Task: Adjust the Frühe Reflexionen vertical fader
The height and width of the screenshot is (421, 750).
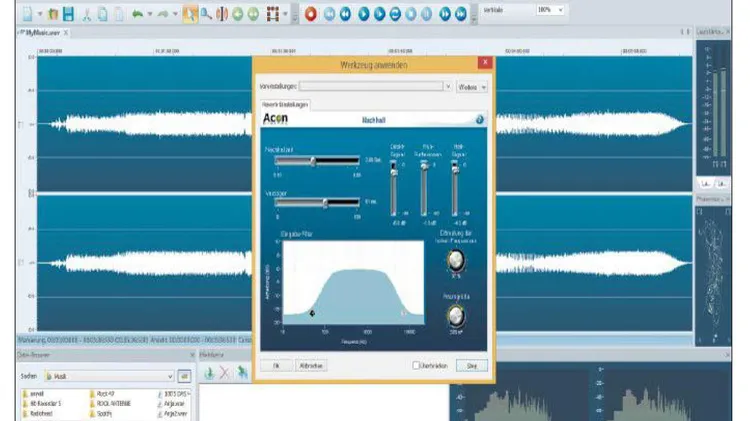Action: point(424,189)
